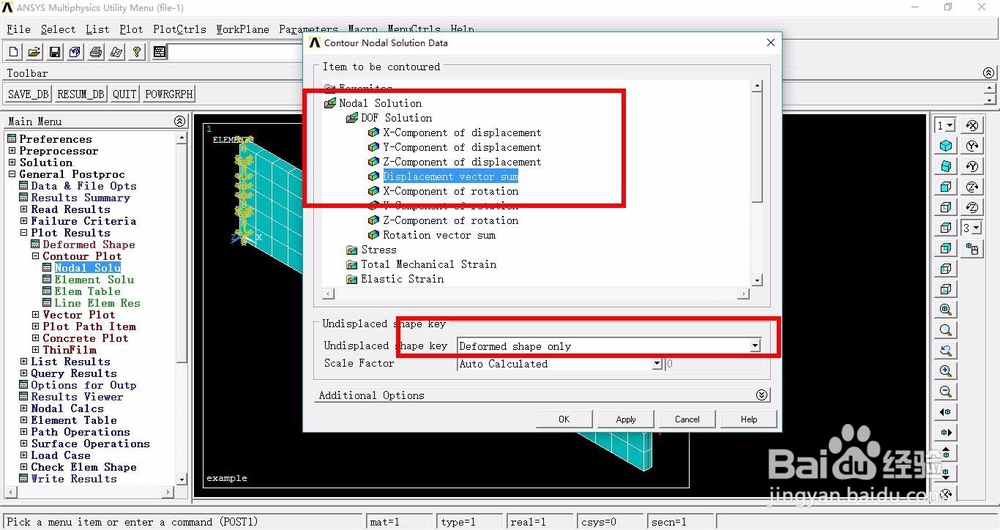Image resolution: width=1000 pixels, height=530 pixels.
Task: Select Total Mechanical Strain folder
Action: [429, 264]
